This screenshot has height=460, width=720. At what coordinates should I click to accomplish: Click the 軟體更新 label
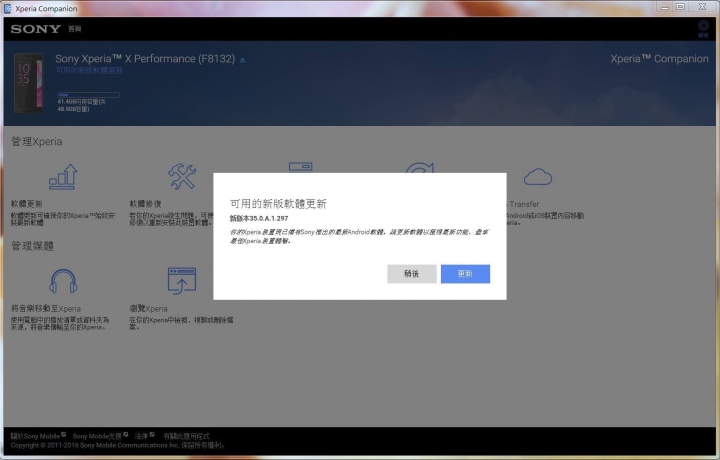click(x=27, y=203)
